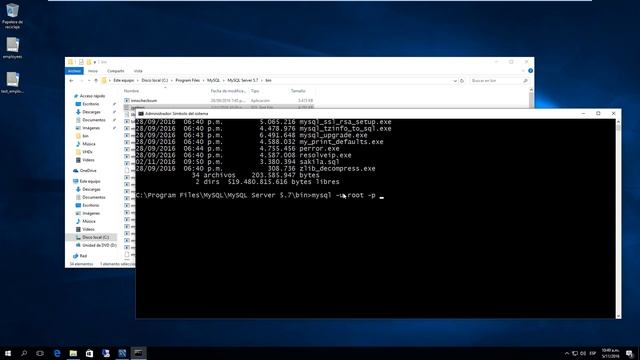Open the taskbar clock and date
Screen dimensions: 640x360
pyautogui.click(x=610, y=353)
